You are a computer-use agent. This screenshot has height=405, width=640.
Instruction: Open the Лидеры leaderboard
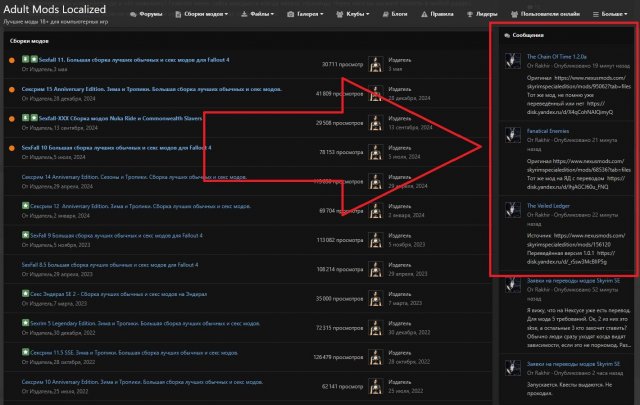(500, 15)
